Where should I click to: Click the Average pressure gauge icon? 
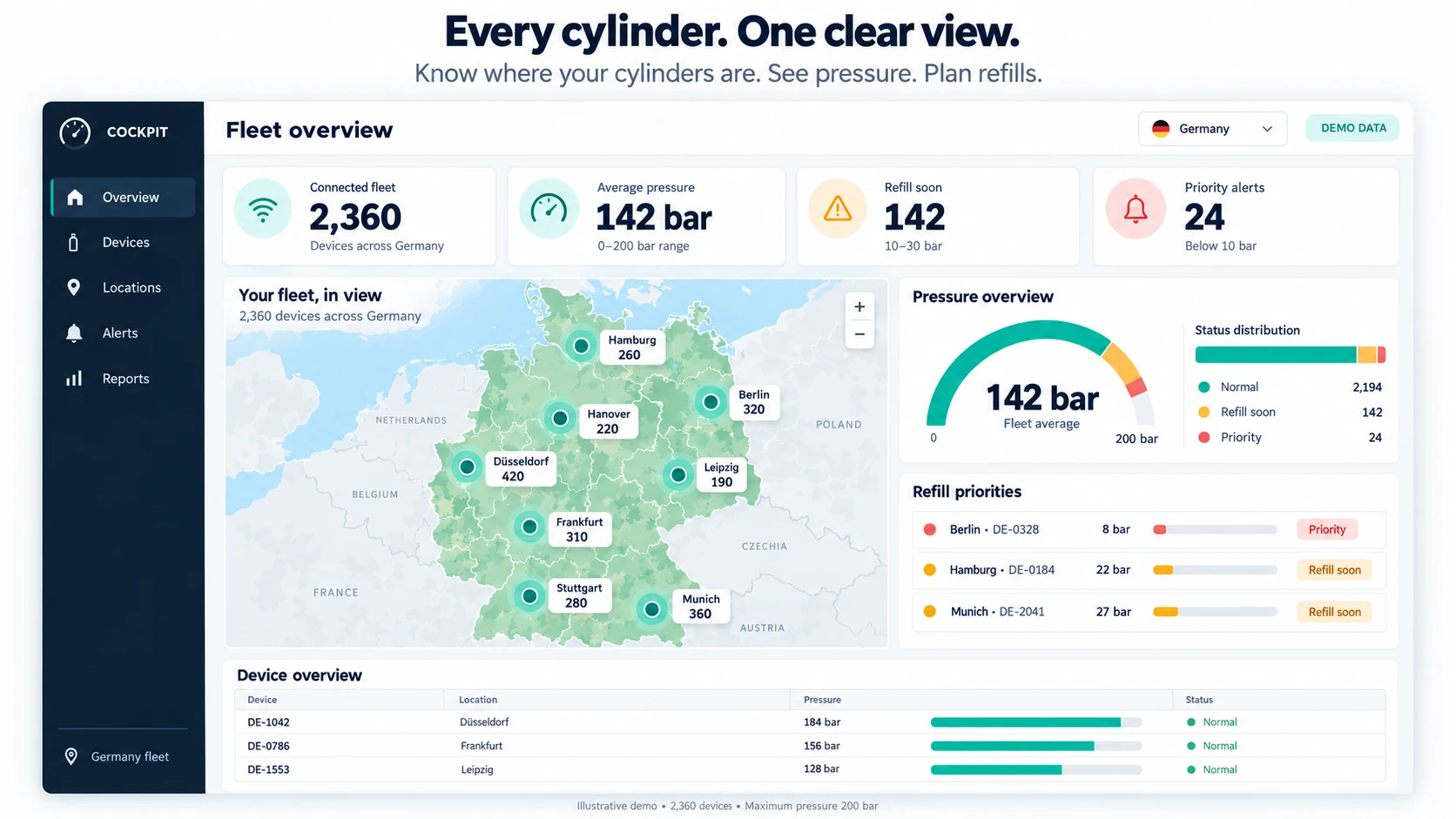click(x=549, y=209)
